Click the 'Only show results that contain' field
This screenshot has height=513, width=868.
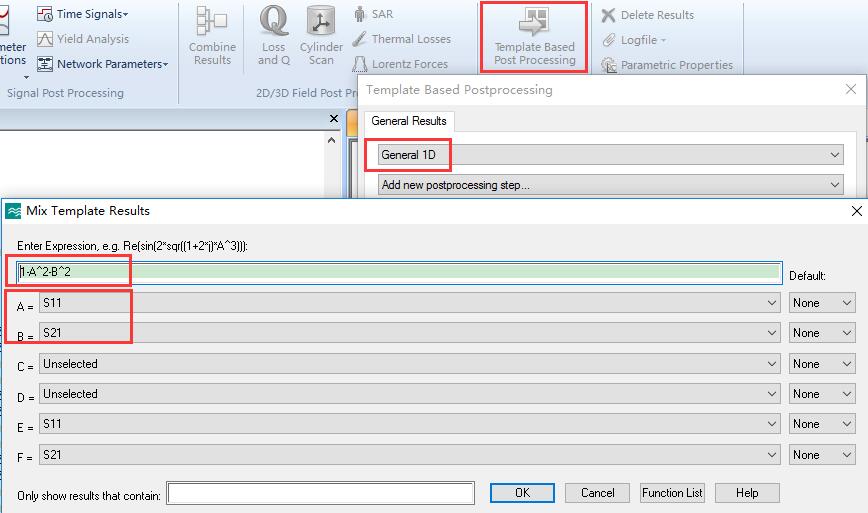coord(321,493)
